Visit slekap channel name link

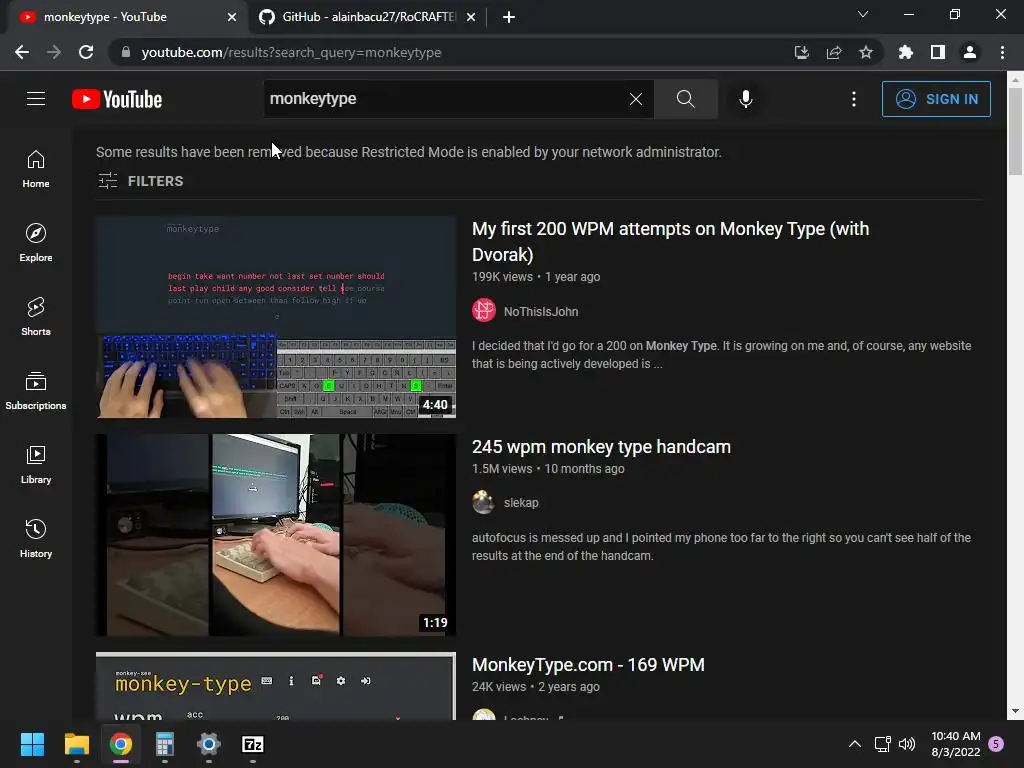(x=521, y=503)
